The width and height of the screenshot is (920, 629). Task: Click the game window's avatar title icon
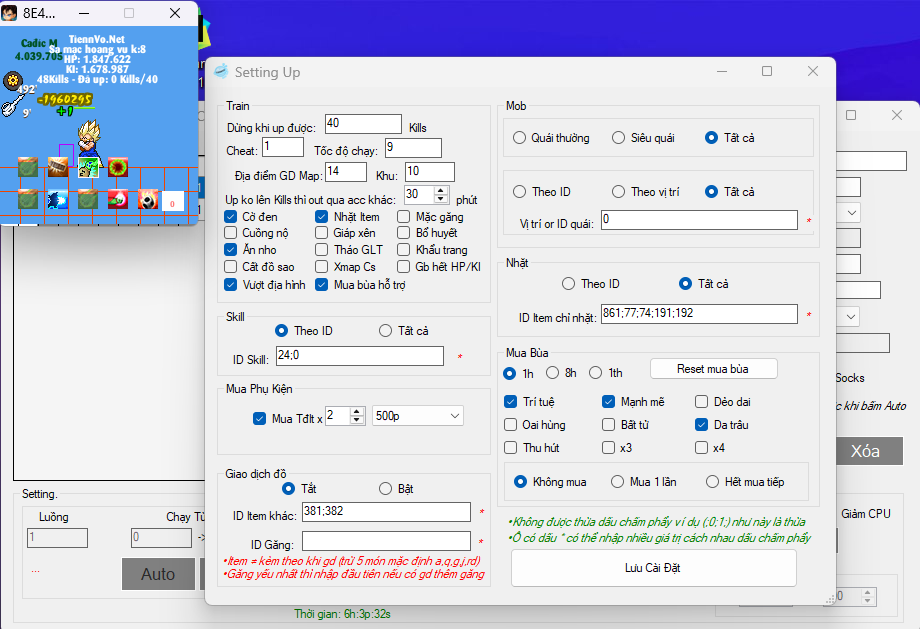(x=11, y=13)
